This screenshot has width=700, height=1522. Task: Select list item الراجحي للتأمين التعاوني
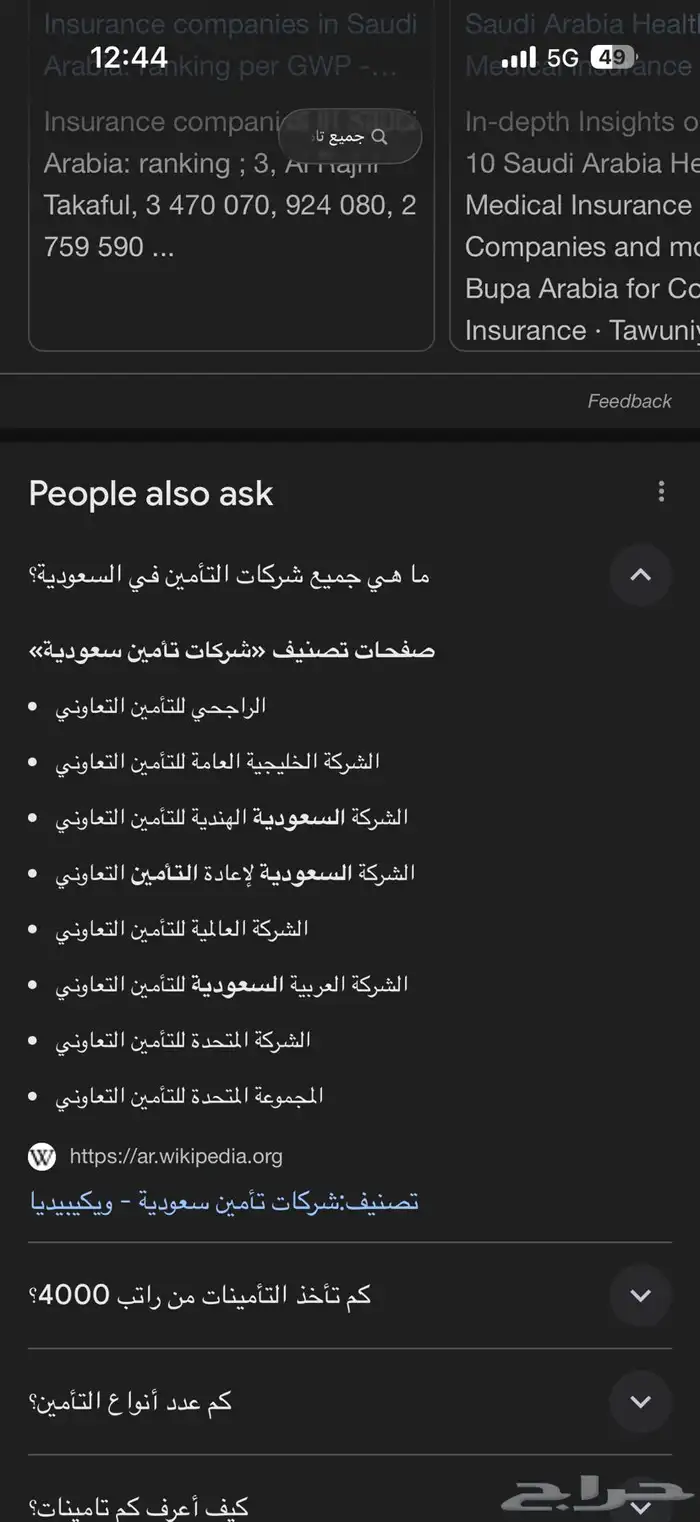point(160,706)
